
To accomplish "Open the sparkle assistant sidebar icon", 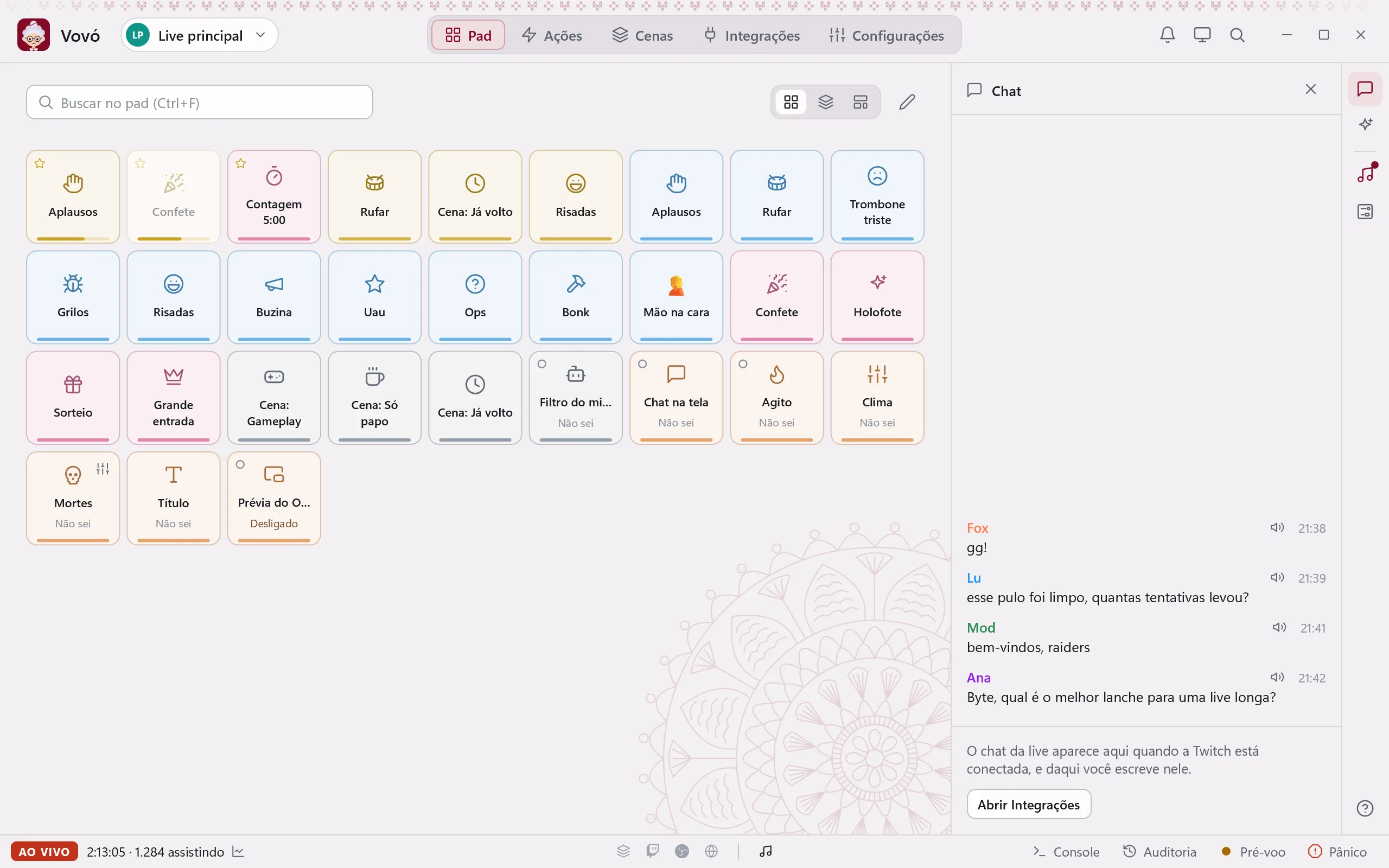I will pyautogui.click(x=1365, y=125).
